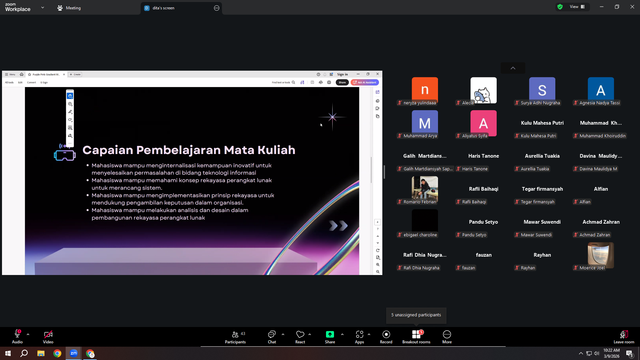Select Muhammad Arya's M avatar
The image size is (640, 360).
tap(425, 122)
